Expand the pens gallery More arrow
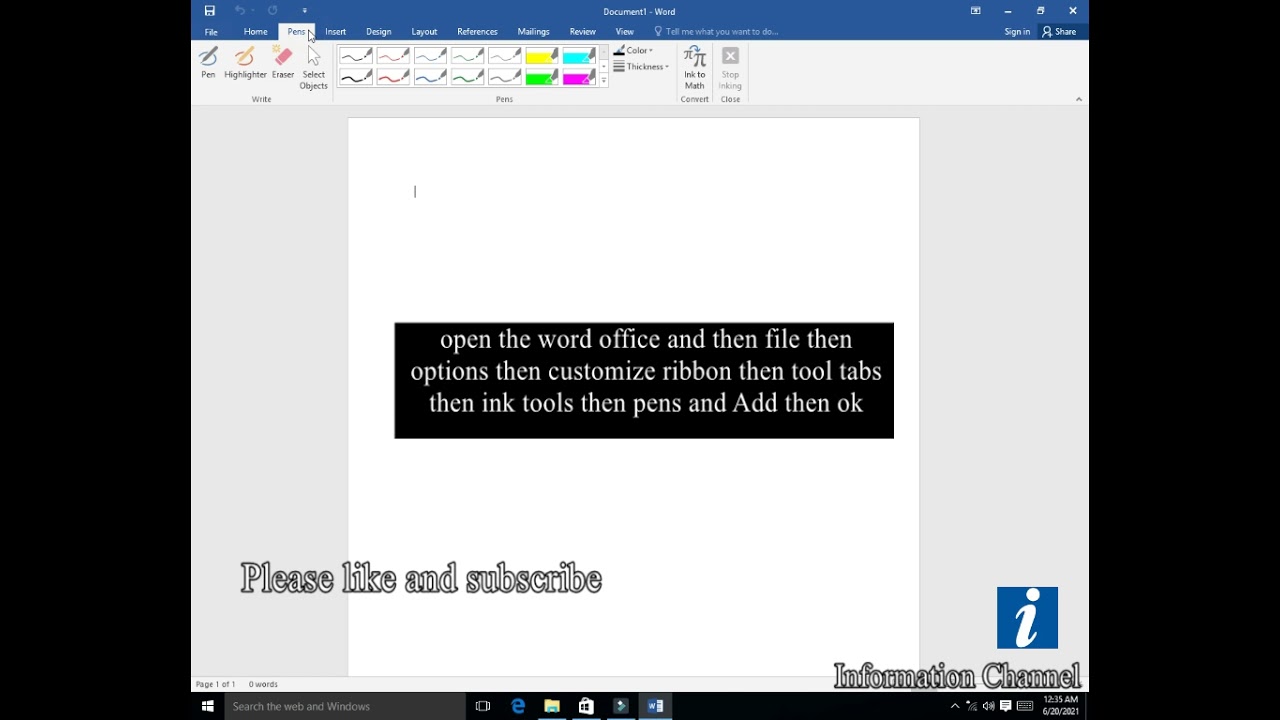1280x720 pixels. [603, 81]
